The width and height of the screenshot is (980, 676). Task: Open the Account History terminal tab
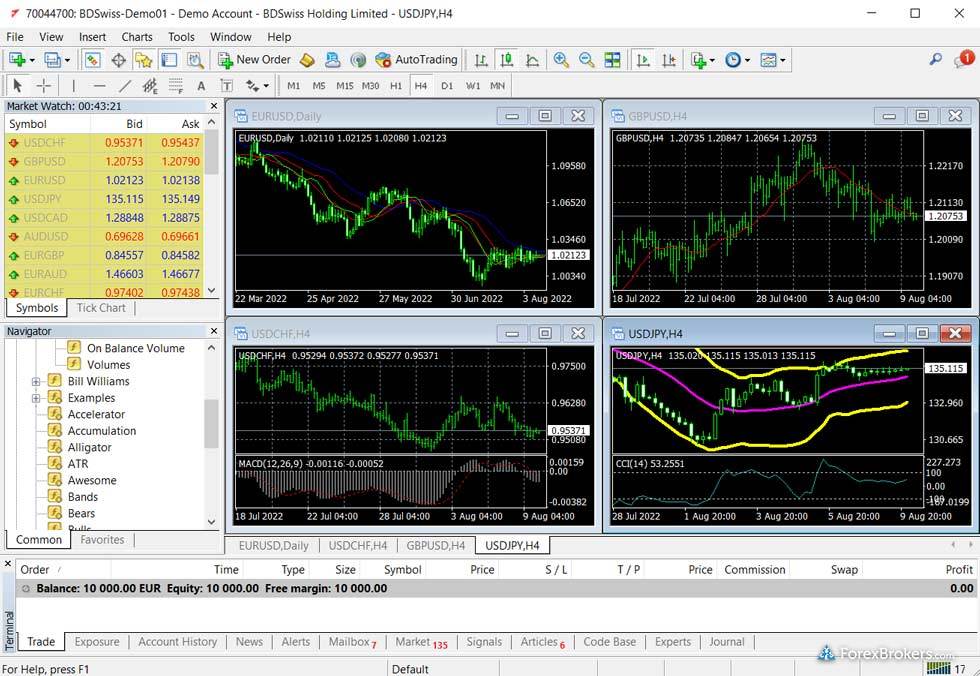178,642
